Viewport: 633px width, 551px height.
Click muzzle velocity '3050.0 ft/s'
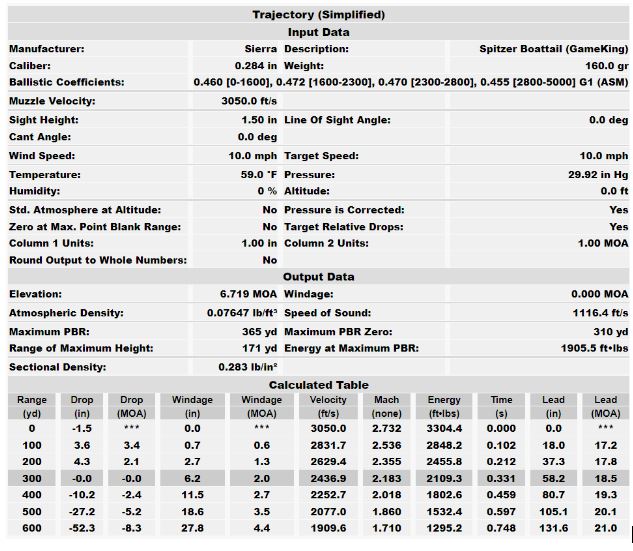tap(249, 101)
